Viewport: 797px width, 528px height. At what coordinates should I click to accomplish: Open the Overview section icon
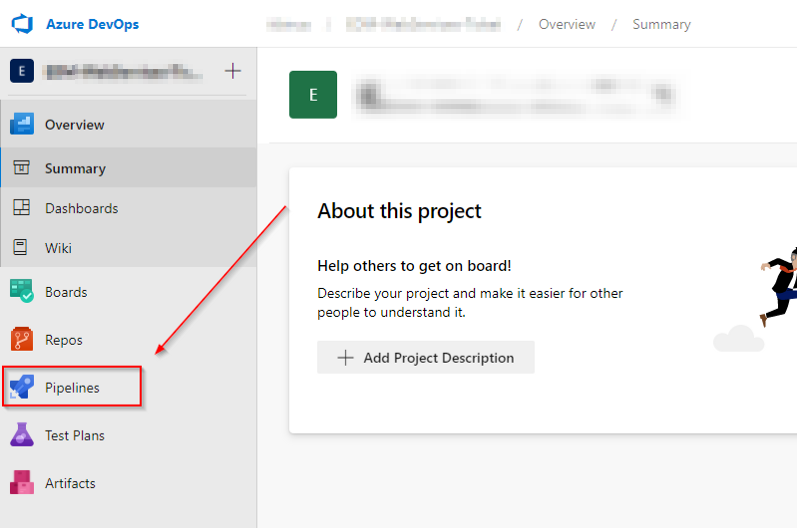(x=22, y=125)
